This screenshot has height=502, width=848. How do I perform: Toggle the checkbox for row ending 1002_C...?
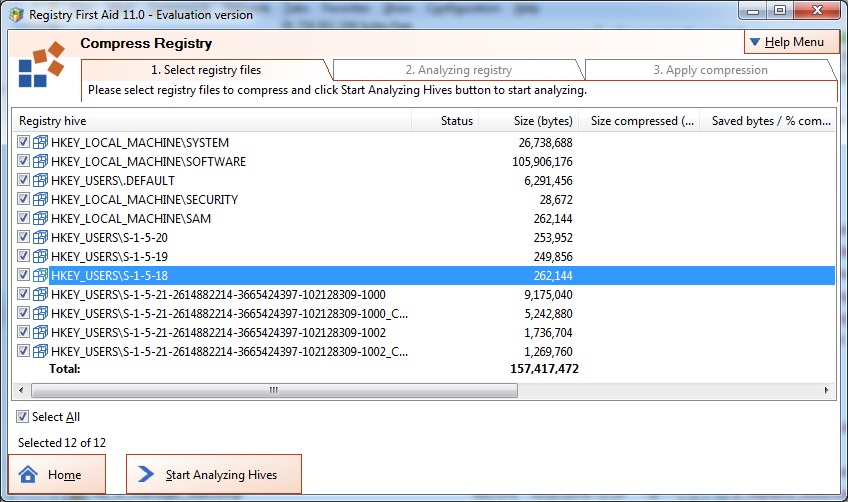click(x=23, y=351)
